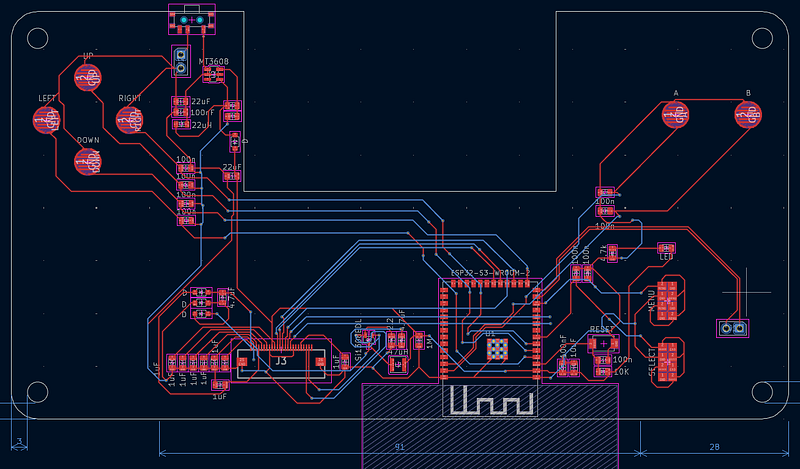
Task: Select the SELECT button footprint
Action: pos(667,362)
